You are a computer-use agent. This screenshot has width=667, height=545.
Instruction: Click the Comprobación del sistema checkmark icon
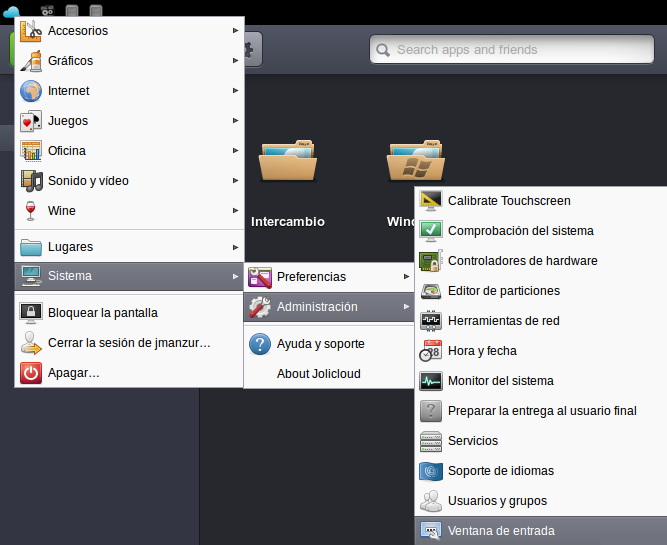point(431,231)
